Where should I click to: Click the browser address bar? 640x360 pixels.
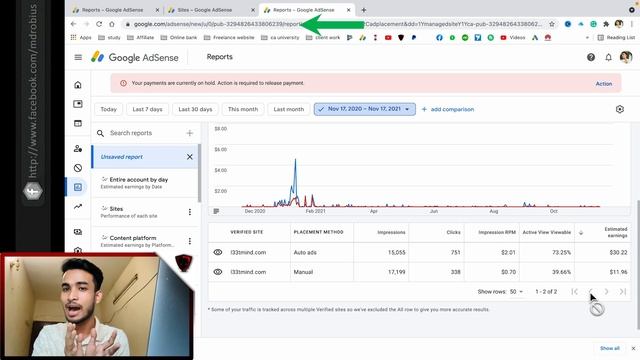coord(335,24)
